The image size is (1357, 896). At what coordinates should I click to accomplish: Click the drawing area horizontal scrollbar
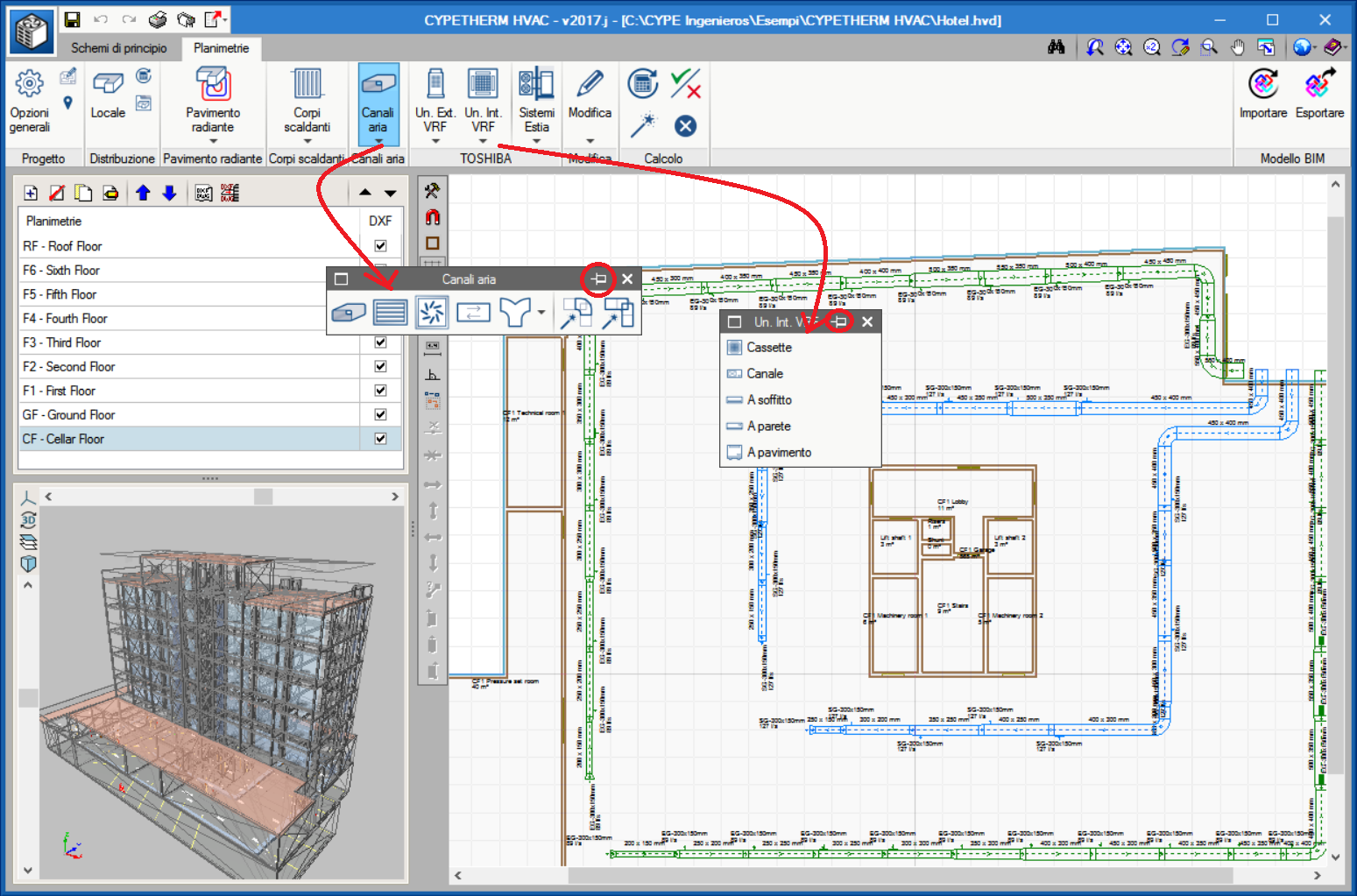[900, 875]
